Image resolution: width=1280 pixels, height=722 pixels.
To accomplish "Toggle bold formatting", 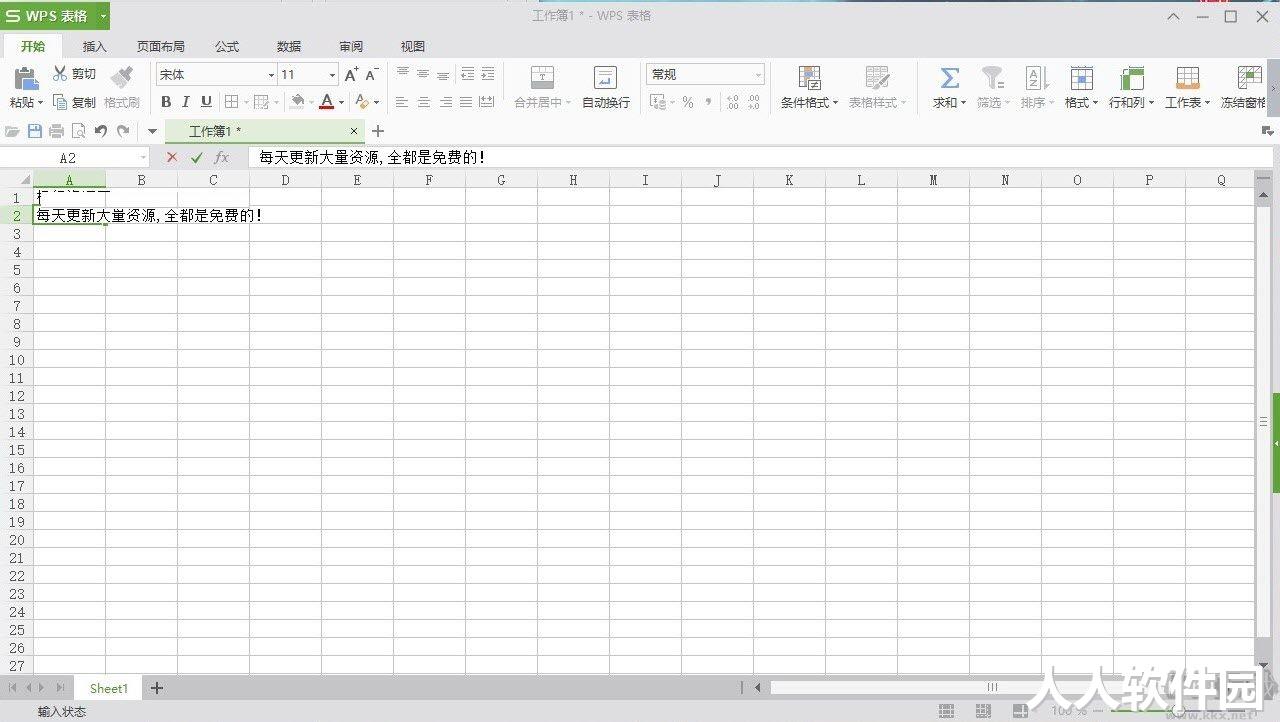I will coord(166,102).
